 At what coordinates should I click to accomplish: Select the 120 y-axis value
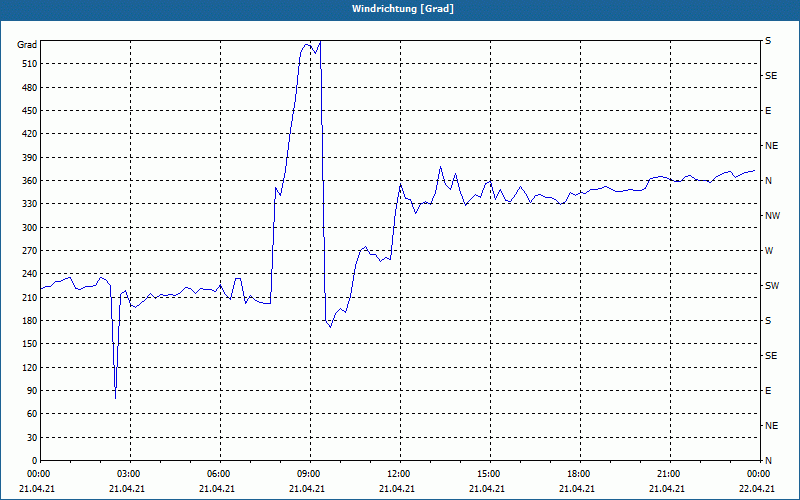click(29, 367)
